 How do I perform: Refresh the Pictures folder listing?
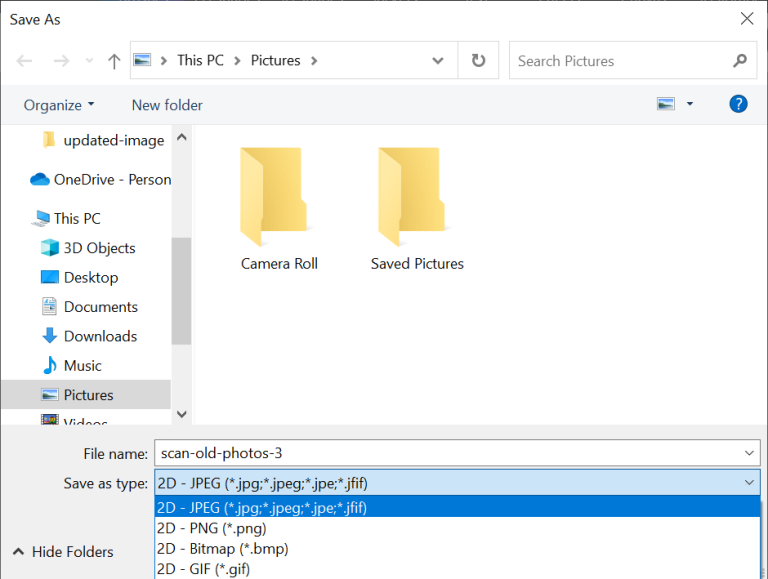coord(478,60)
